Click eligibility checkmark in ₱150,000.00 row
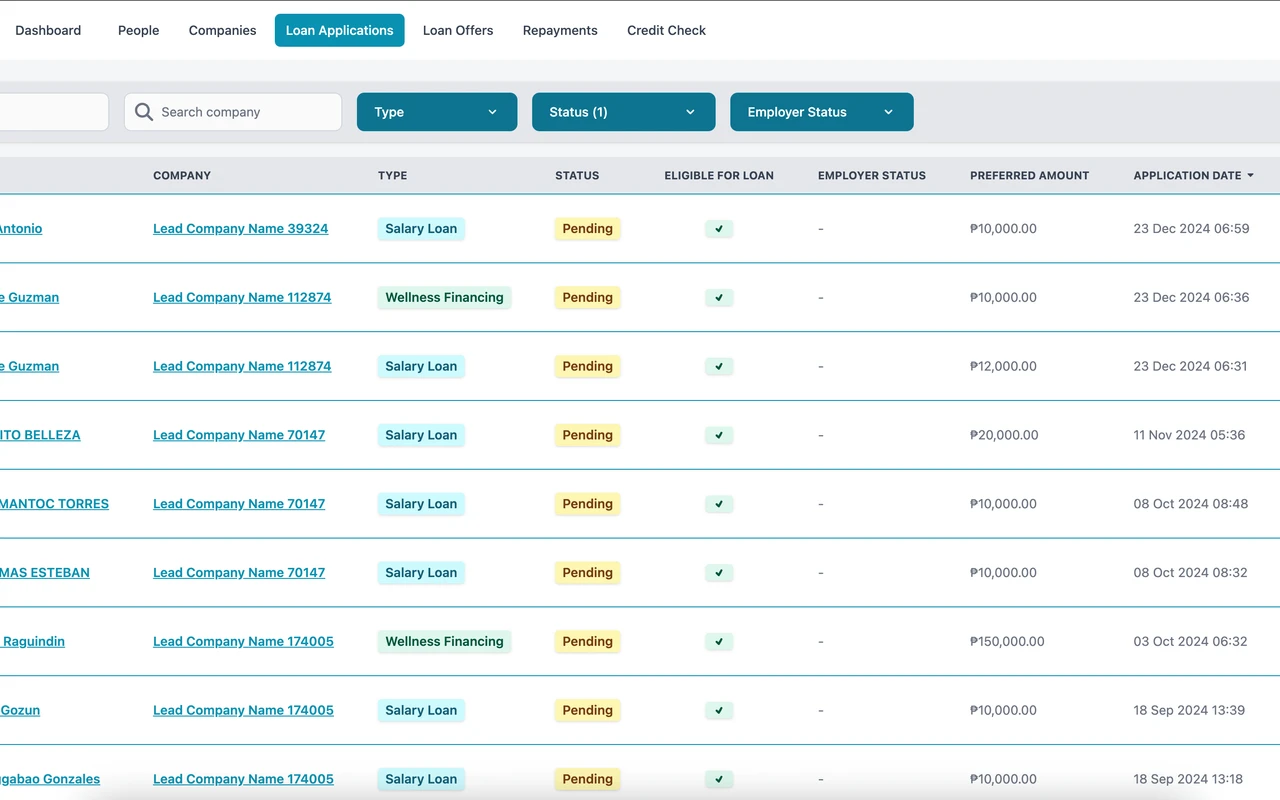 point(719,642)
